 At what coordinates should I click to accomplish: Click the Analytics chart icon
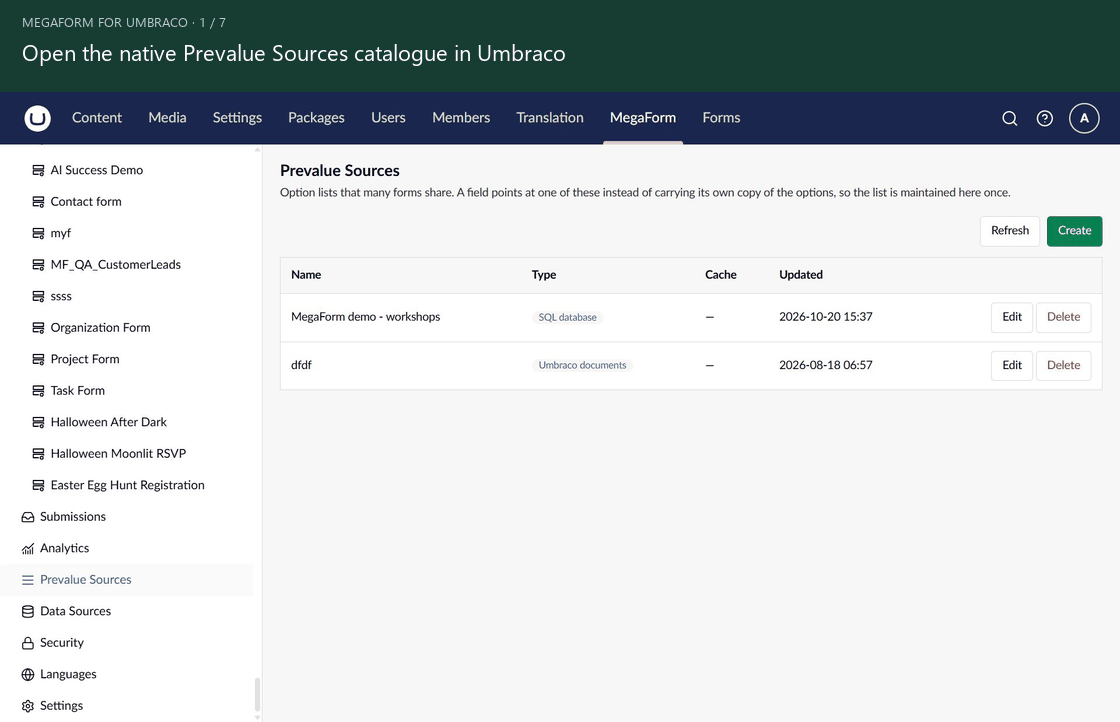click(x=28, y=548)
